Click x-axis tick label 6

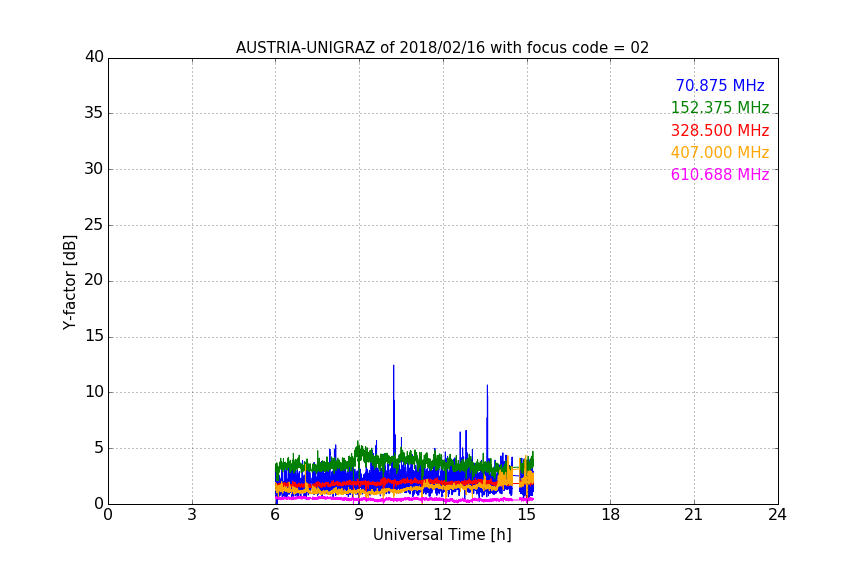click(x=275, y=516)
